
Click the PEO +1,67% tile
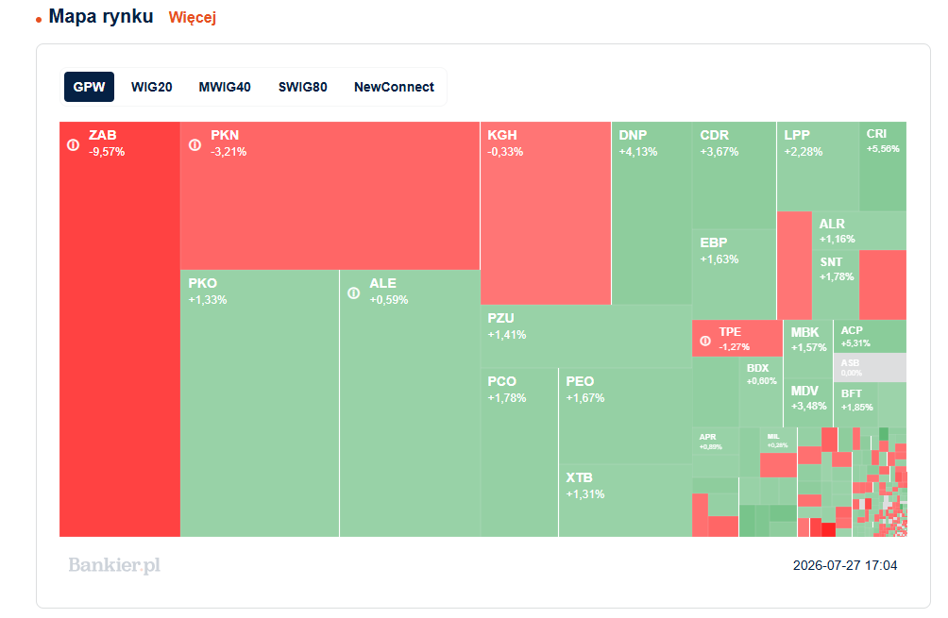625,416
